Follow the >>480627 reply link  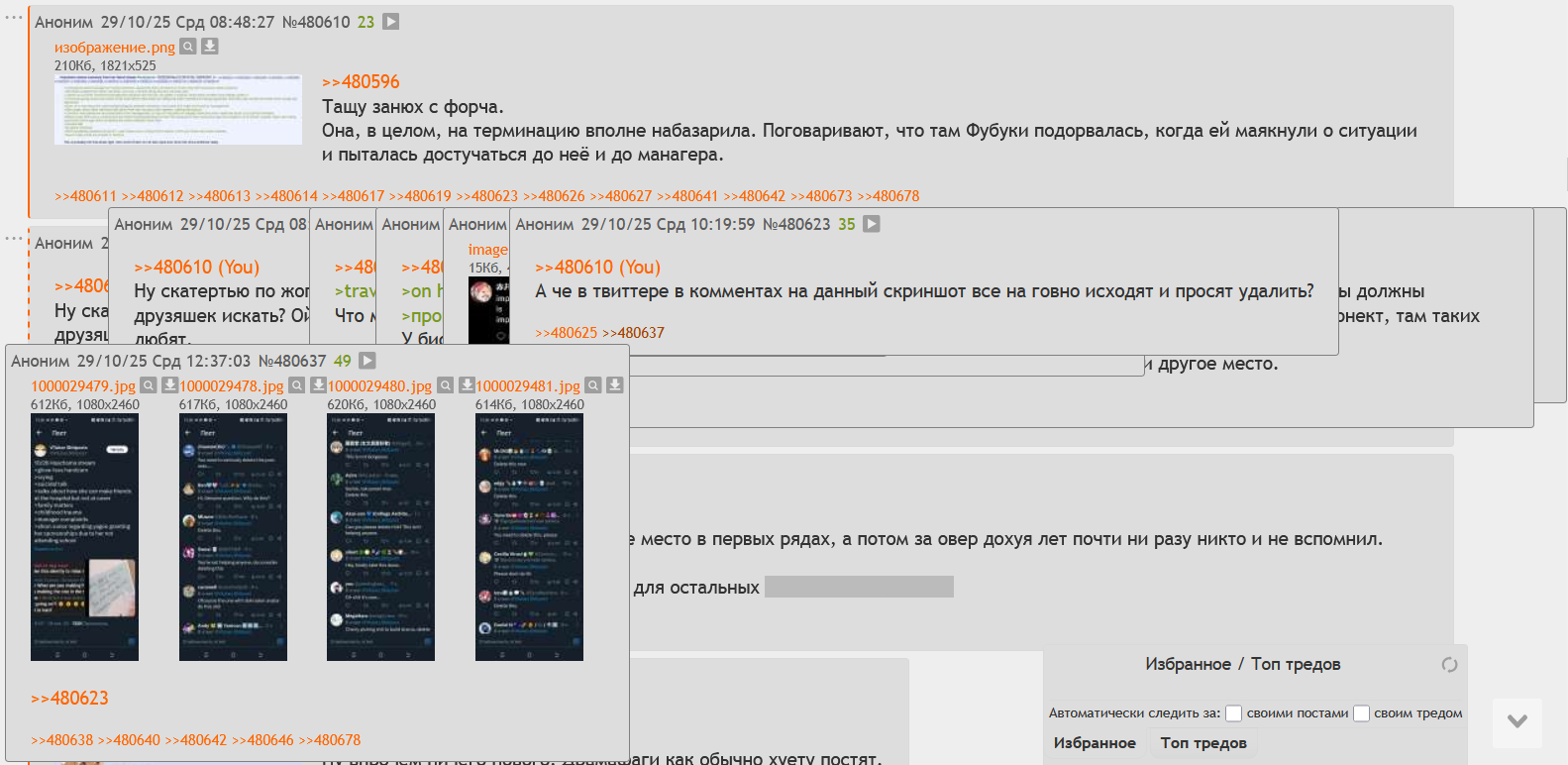tap(621, 196)
